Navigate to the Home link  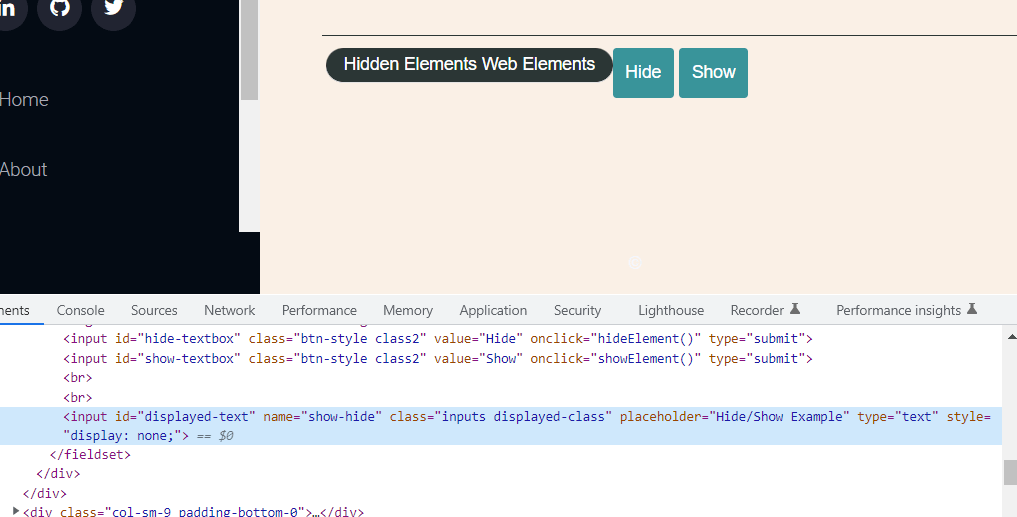(24, 100)
